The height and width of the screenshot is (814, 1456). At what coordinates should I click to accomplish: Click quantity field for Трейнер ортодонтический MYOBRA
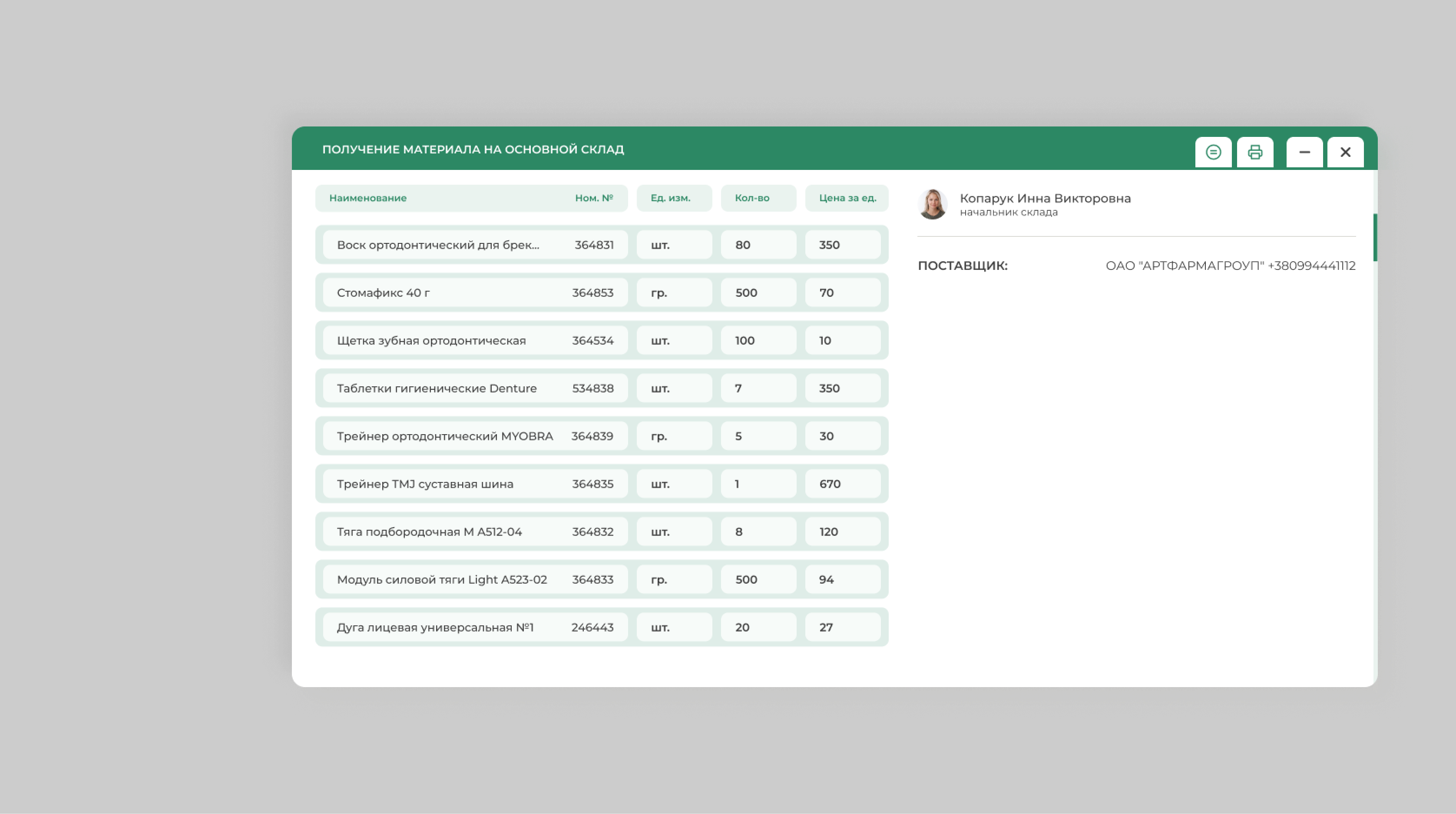tap(758, 436)
